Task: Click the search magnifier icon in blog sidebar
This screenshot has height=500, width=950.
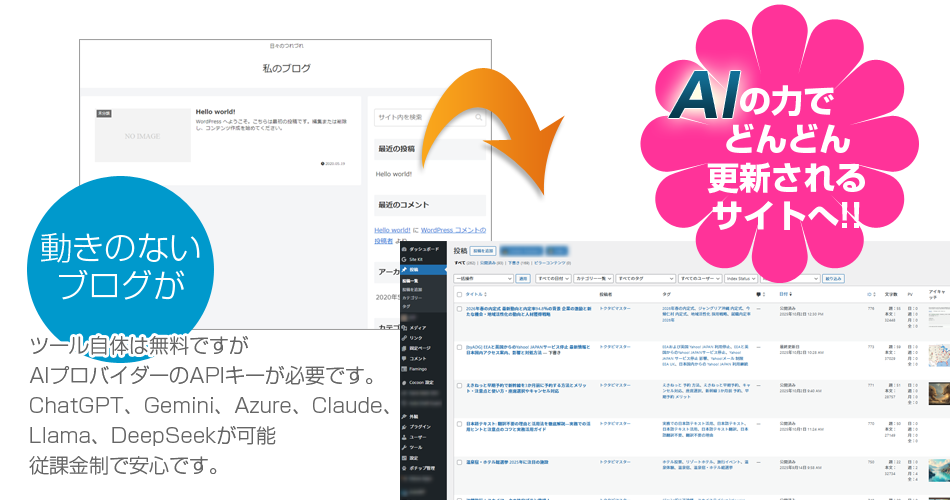Action: point(477,117)
